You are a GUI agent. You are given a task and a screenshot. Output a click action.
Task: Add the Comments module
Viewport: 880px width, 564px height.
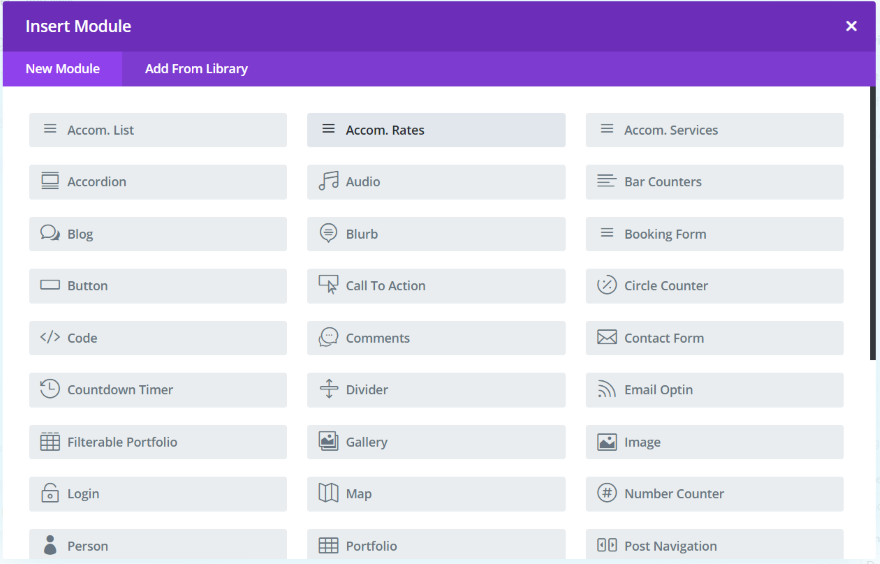click(436, 338)
